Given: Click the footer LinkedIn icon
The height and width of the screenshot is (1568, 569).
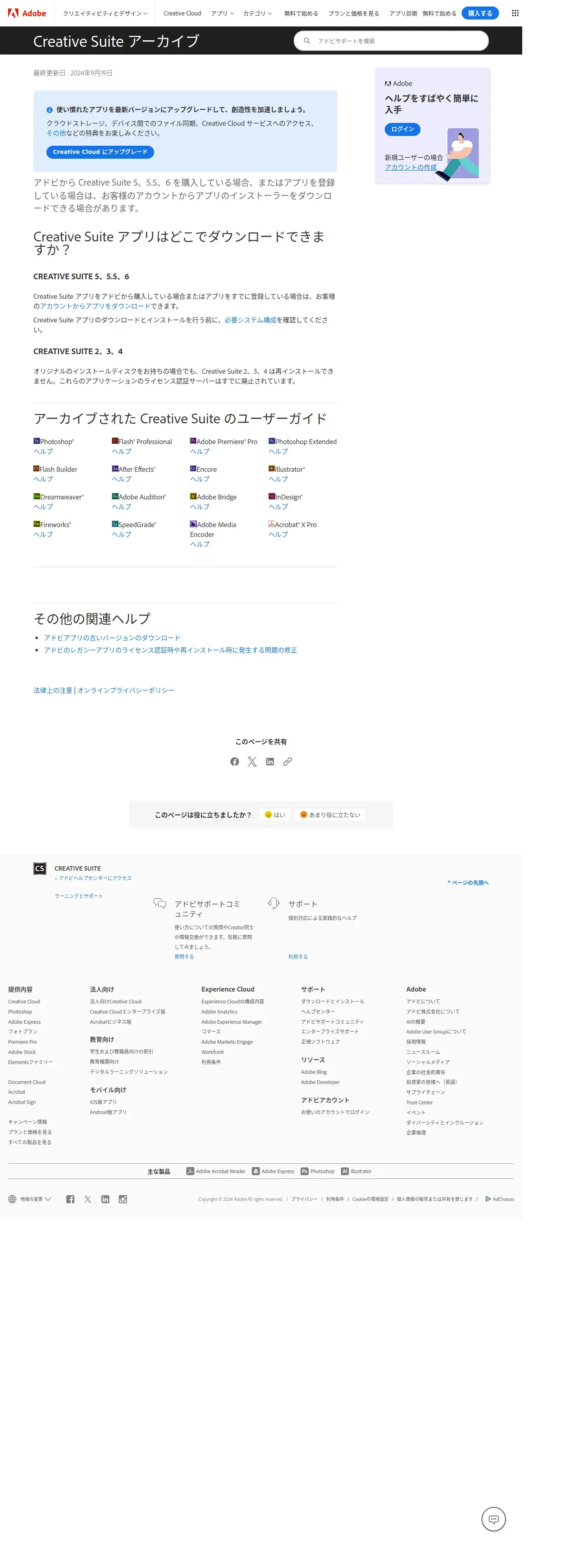Looking at the screenshot, I should (105, 1198).
